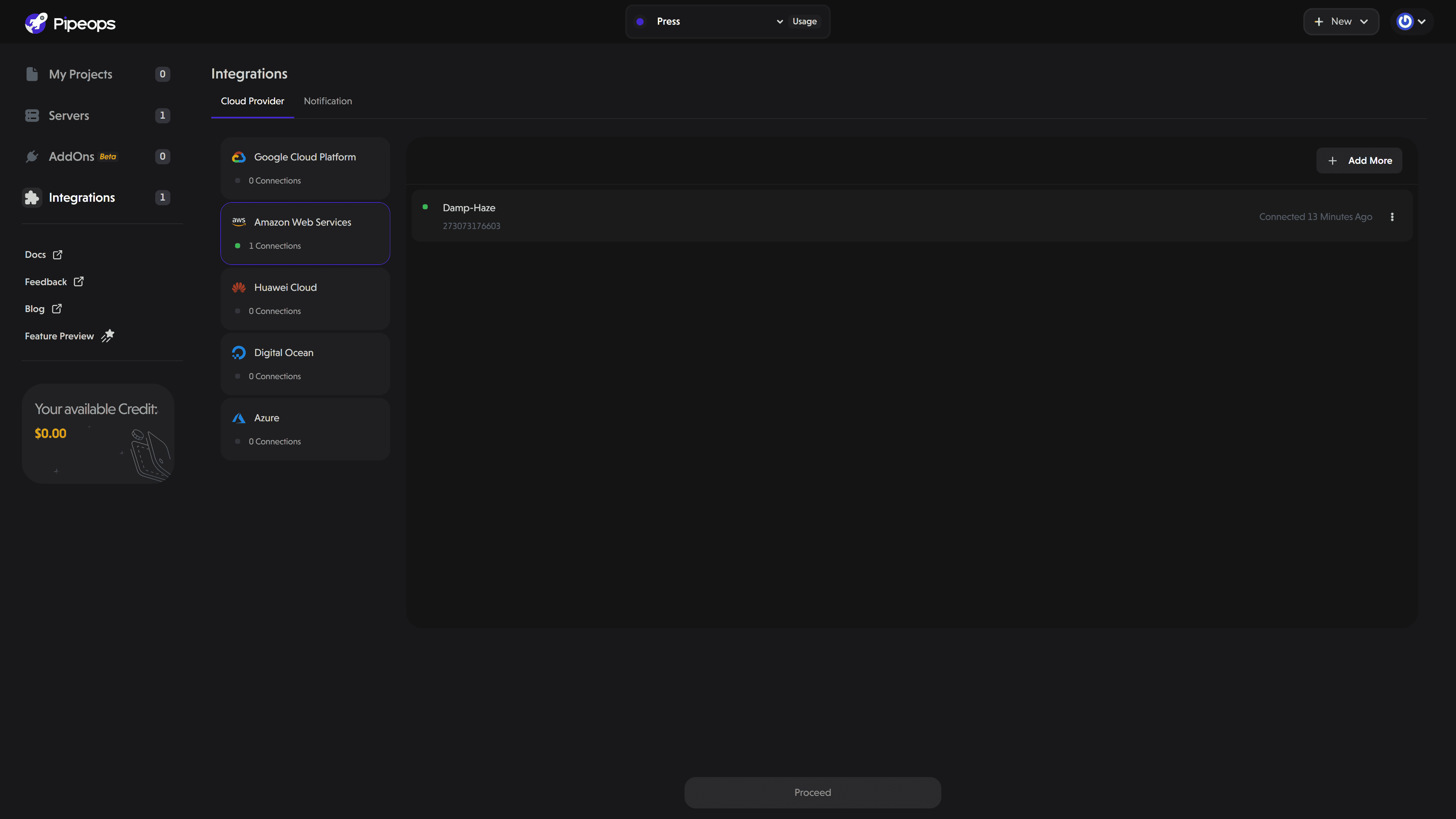Click the Docs external link icon
1456x819 pixels.
coord(58,254)
